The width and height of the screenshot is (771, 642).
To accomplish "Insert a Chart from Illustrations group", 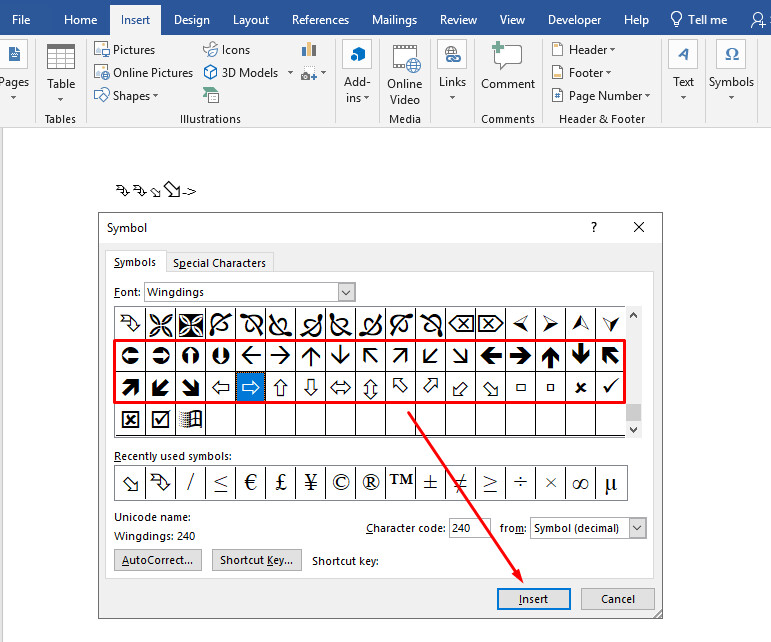I will (309, 50).
